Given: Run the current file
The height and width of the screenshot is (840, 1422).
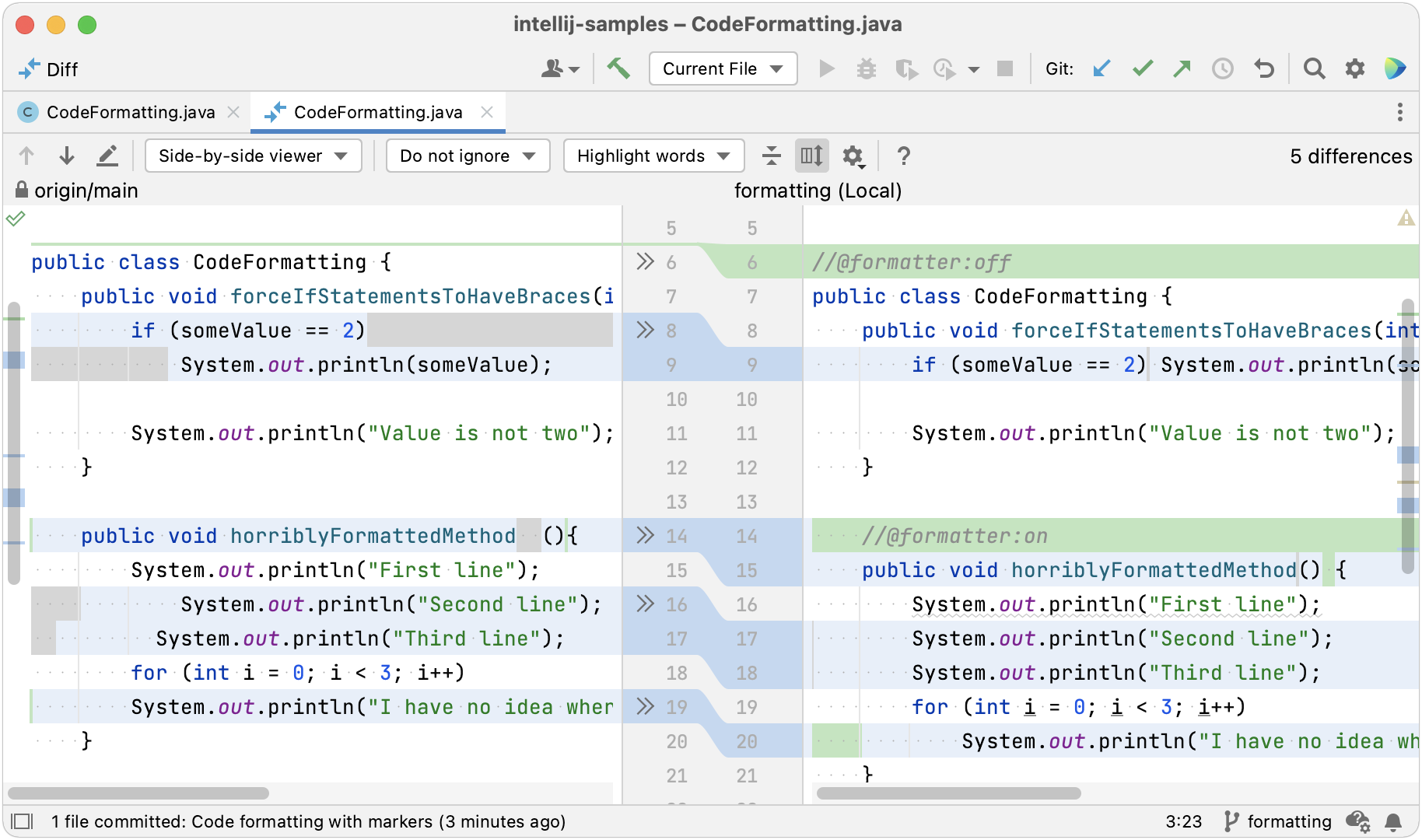Looking at the screenshot, I should pyautogui.click(x=827, y=69).
